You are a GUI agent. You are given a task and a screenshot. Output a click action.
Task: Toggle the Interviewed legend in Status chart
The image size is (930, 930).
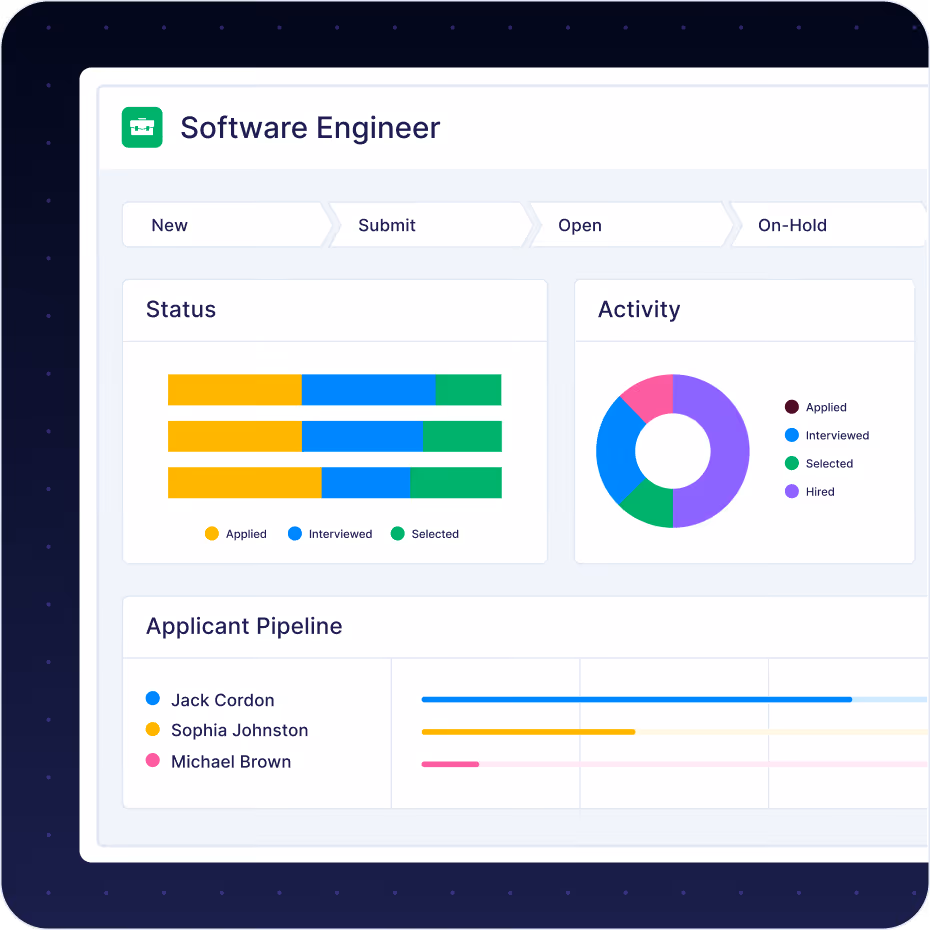coord(330,534)
